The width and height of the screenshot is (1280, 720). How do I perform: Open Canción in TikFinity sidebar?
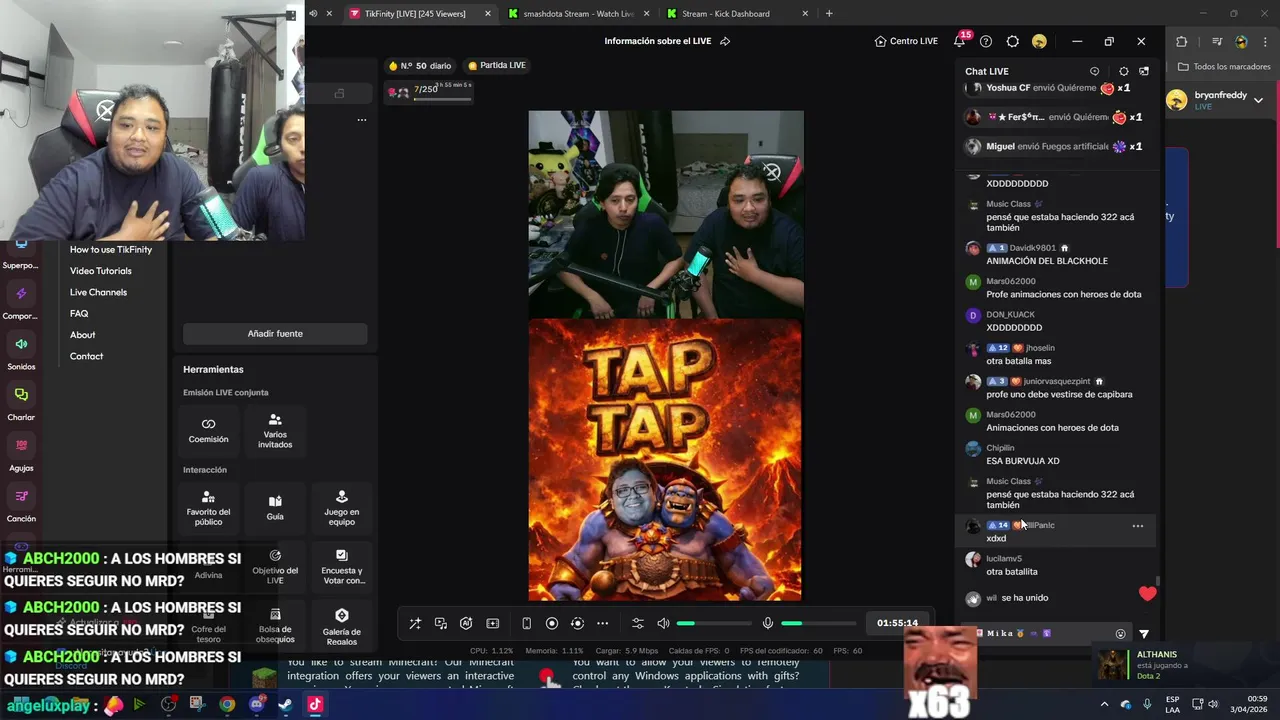coord(21,505)
